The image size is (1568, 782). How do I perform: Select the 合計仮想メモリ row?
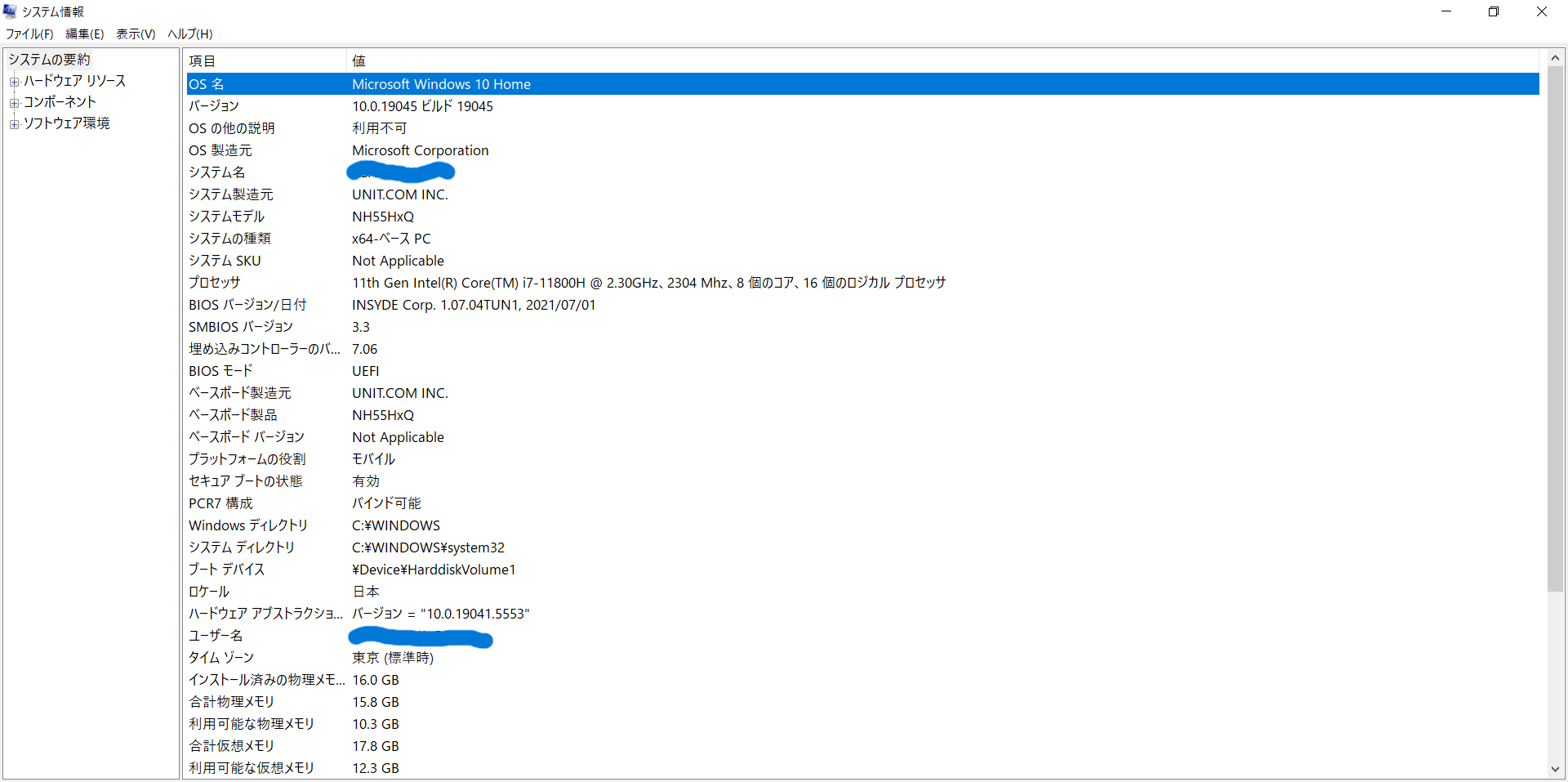(863, 746)
